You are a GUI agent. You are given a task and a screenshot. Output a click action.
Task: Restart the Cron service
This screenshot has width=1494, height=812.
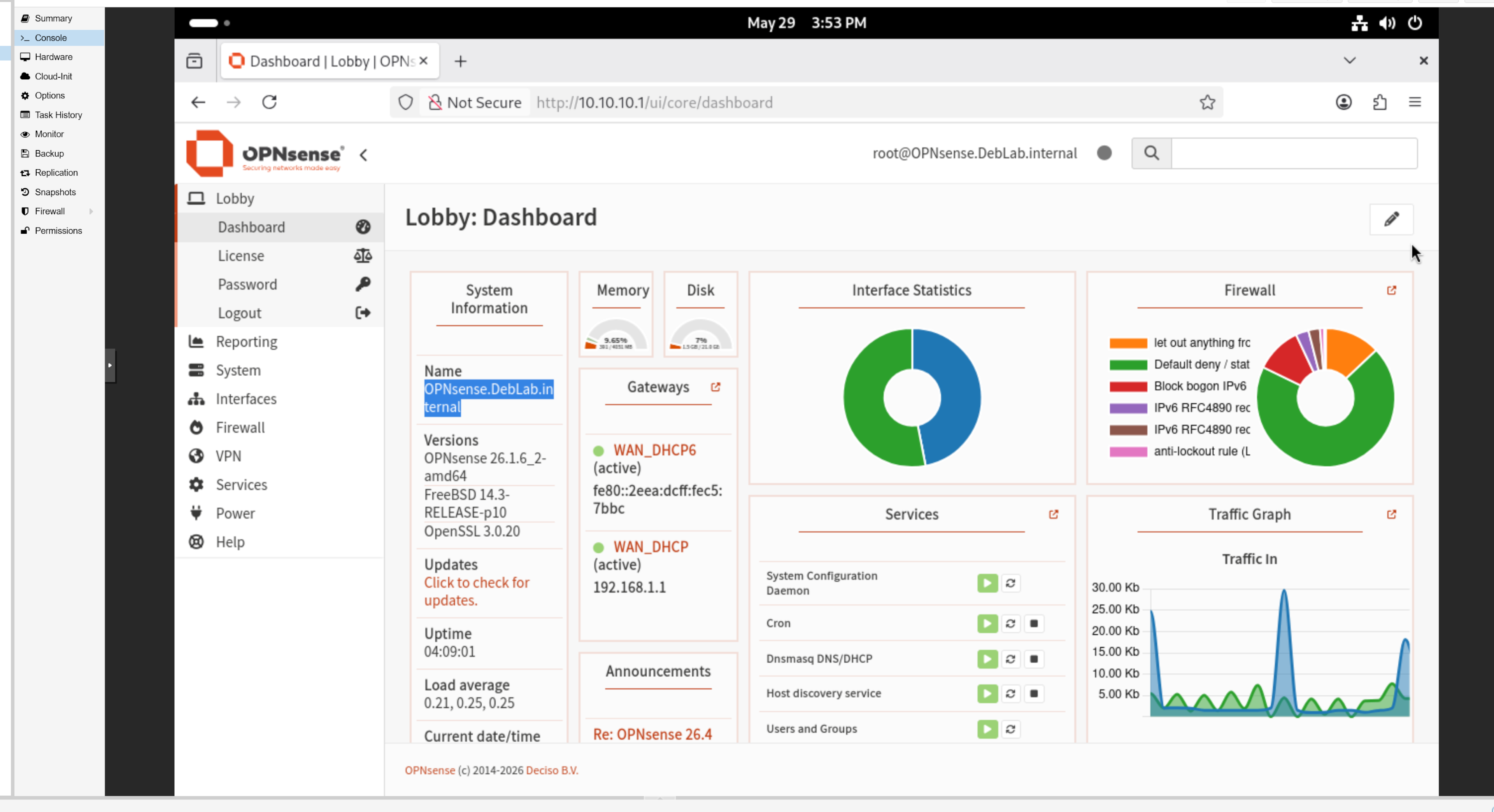[x=1010, y=624]
